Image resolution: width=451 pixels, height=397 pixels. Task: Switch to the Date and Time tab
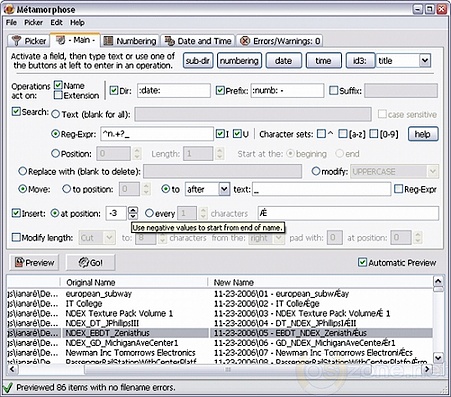[x=198, y=41]
